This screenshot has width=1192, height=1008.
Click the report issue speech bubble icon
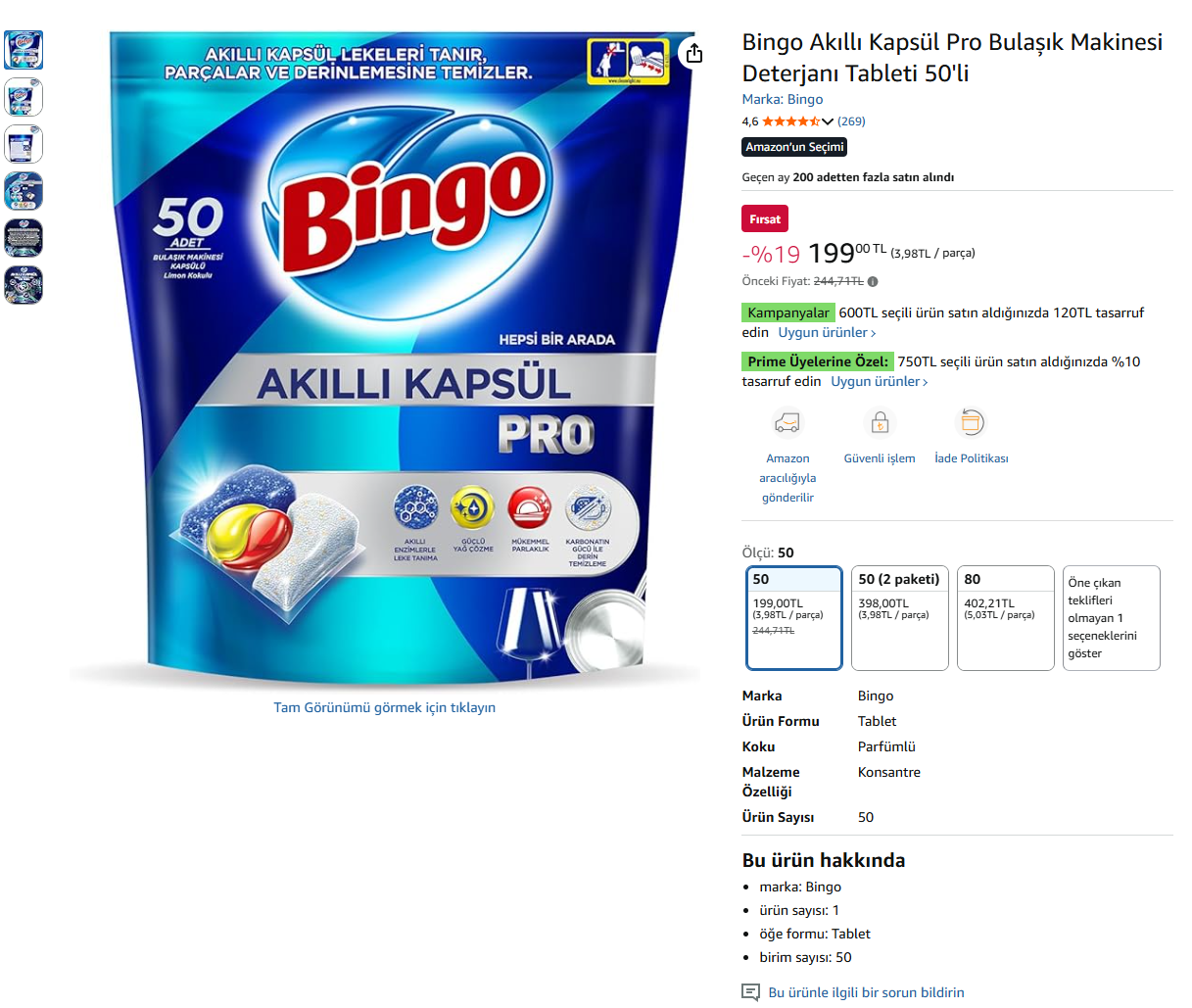(x=751, y=992)
